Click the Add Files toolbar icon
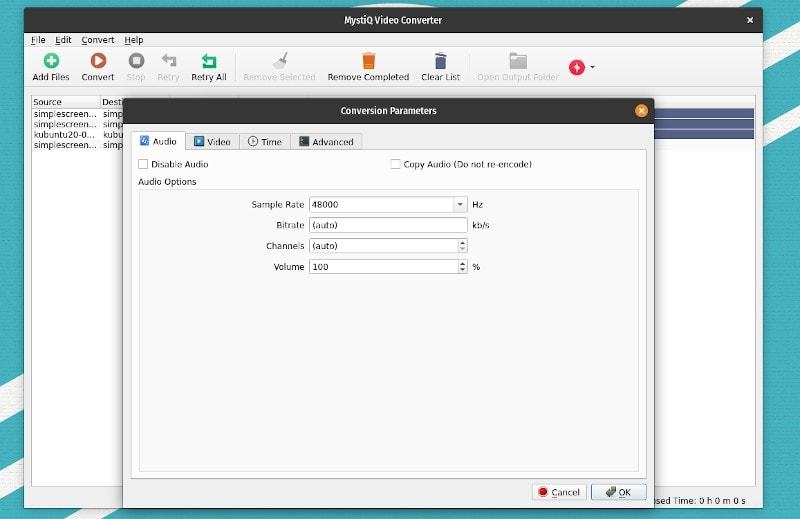The height and width of the screenshot is (519, 800). (51, 62)
